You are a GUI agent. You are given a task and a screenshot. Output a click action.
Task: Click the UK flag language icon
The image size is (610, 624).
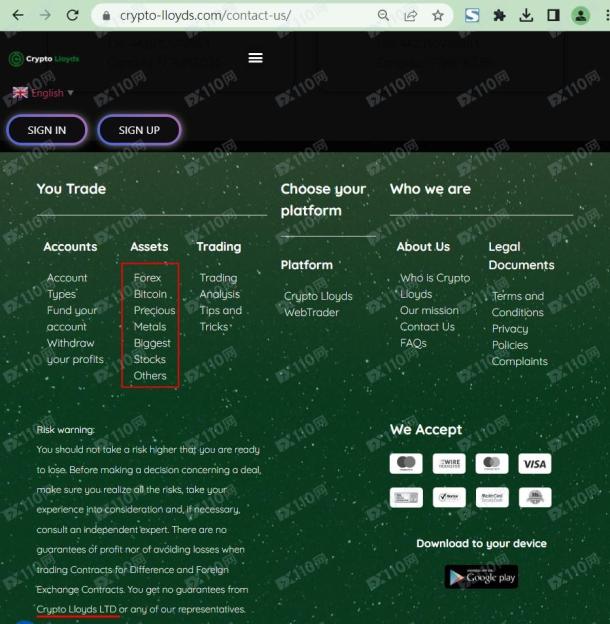20,93
